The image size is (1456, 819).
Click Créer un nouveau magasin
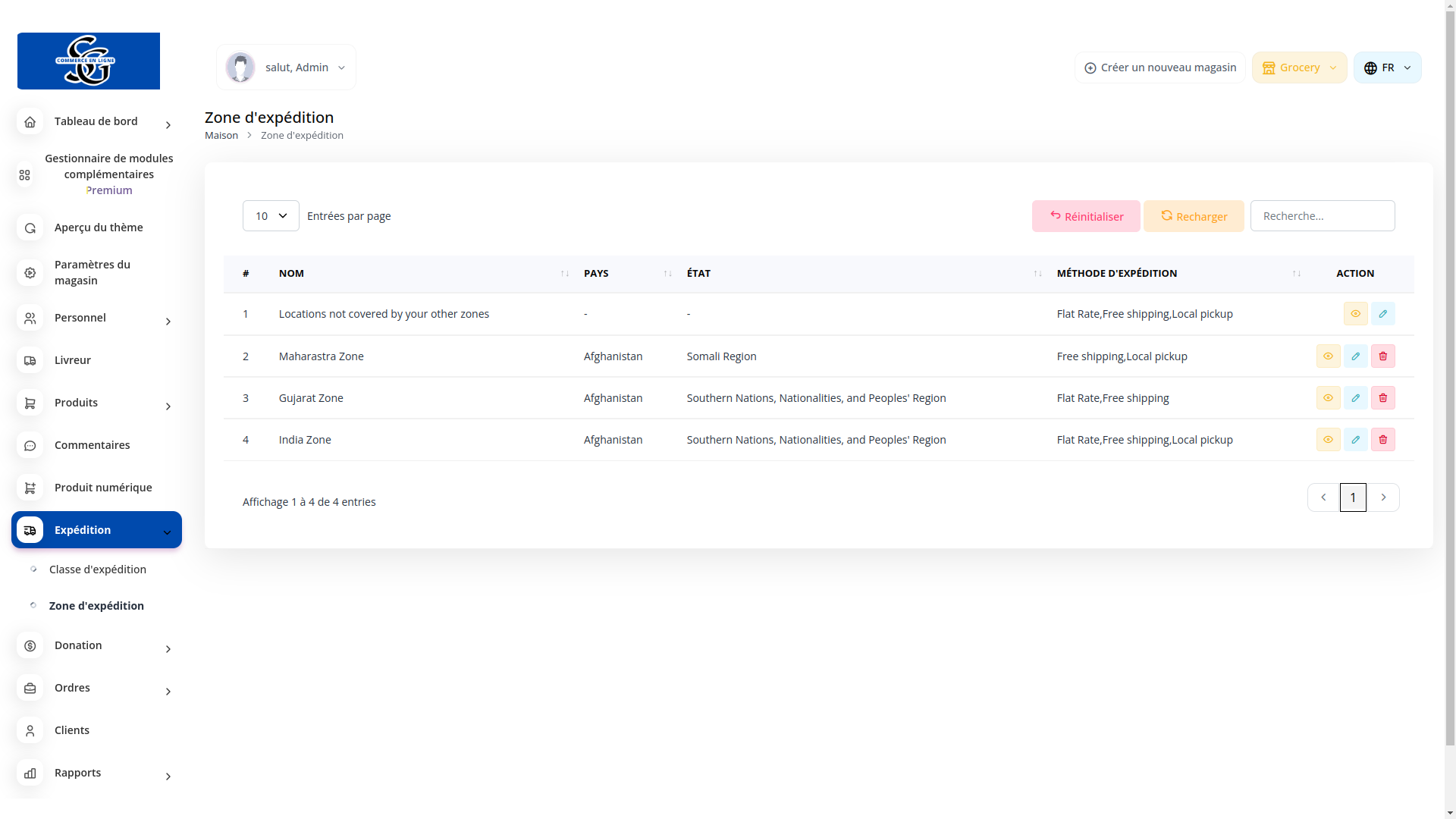(1159, 67)
